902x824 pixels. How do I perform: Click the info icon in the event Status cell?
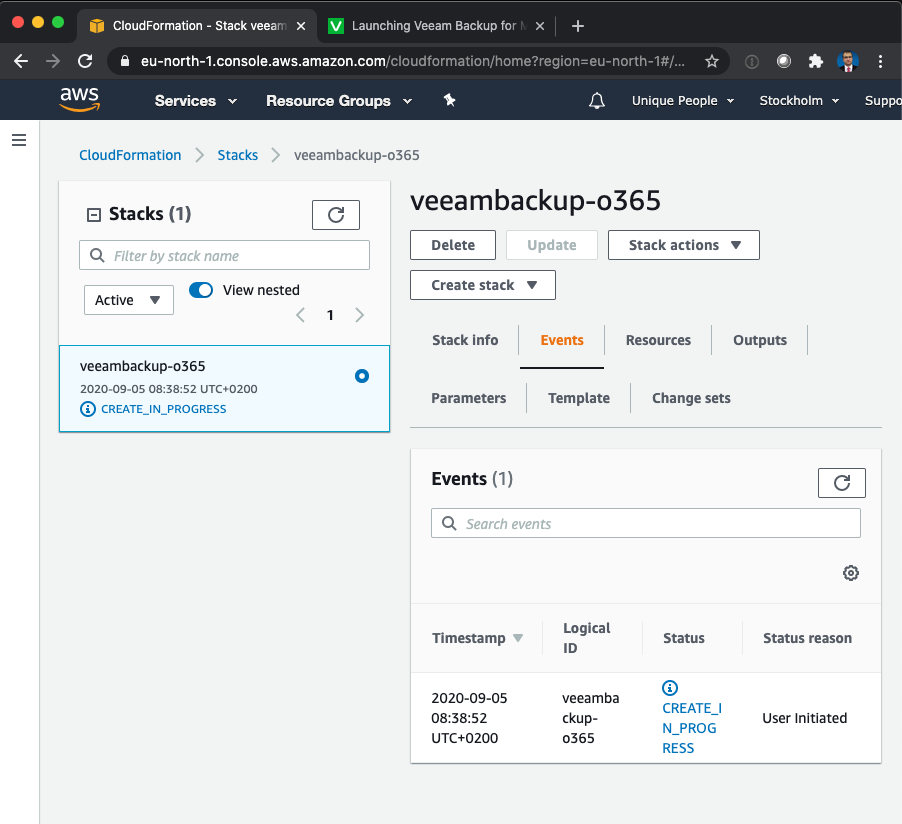tap(670, 688)
